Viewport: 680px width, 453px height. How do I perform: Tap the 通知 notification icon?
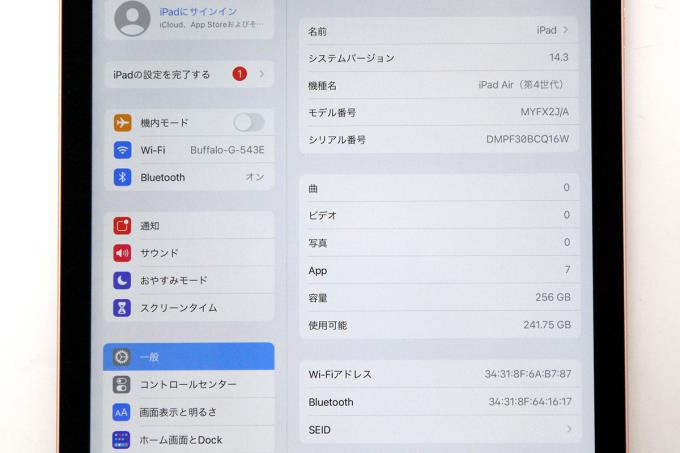(x=122, y=226)
